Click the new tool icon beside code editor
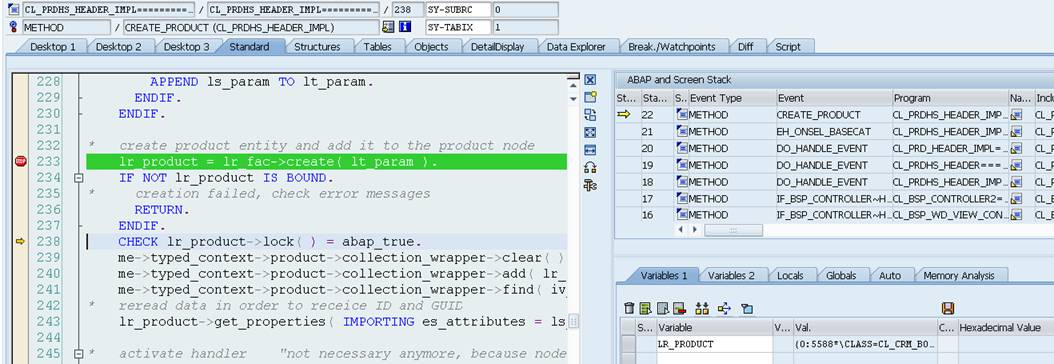The height and width of the screenshot is (364, 1054). tap(590, 97)
